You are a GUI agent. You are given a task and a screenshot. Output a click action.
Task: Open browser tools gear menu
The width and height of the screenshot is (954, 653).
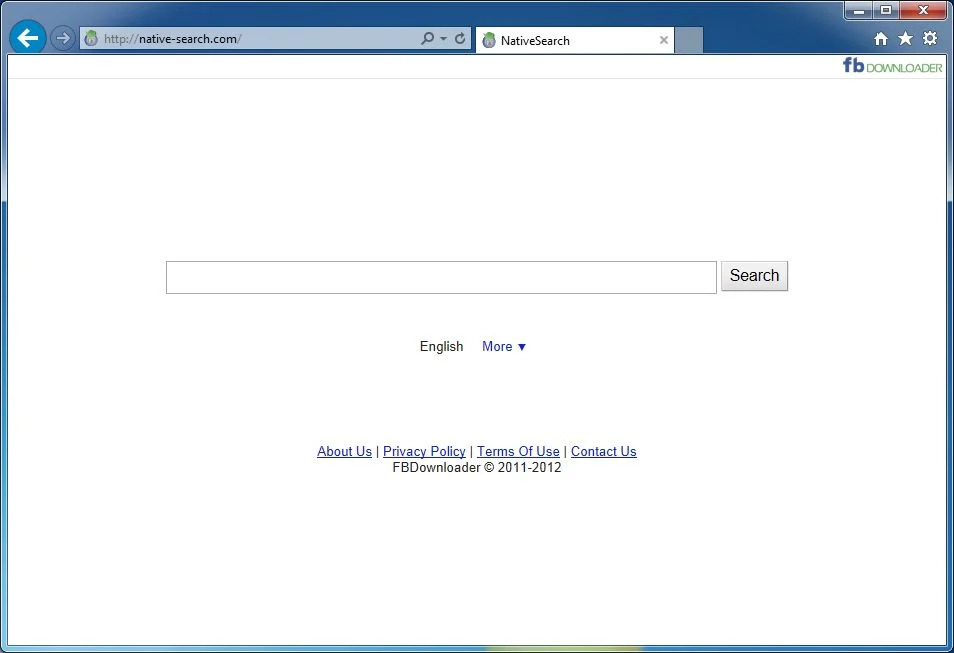pos(930,38)
